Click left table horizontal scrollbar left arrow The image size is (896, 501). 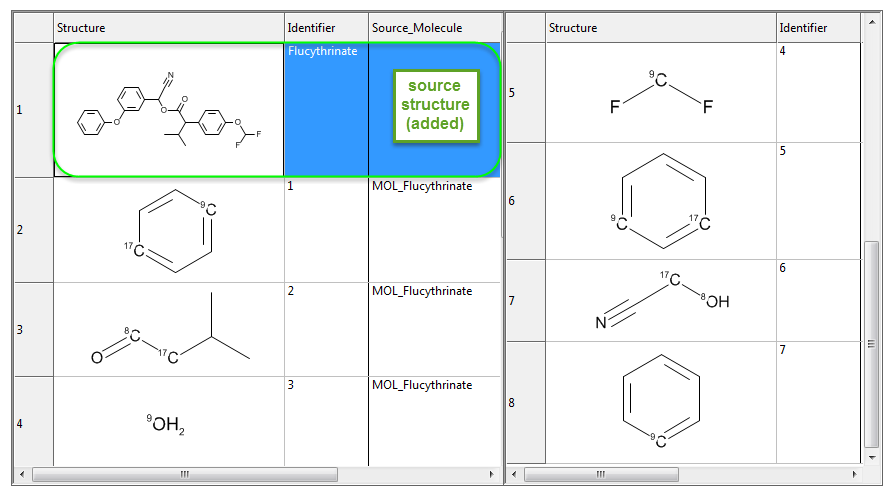pos(22,474)
